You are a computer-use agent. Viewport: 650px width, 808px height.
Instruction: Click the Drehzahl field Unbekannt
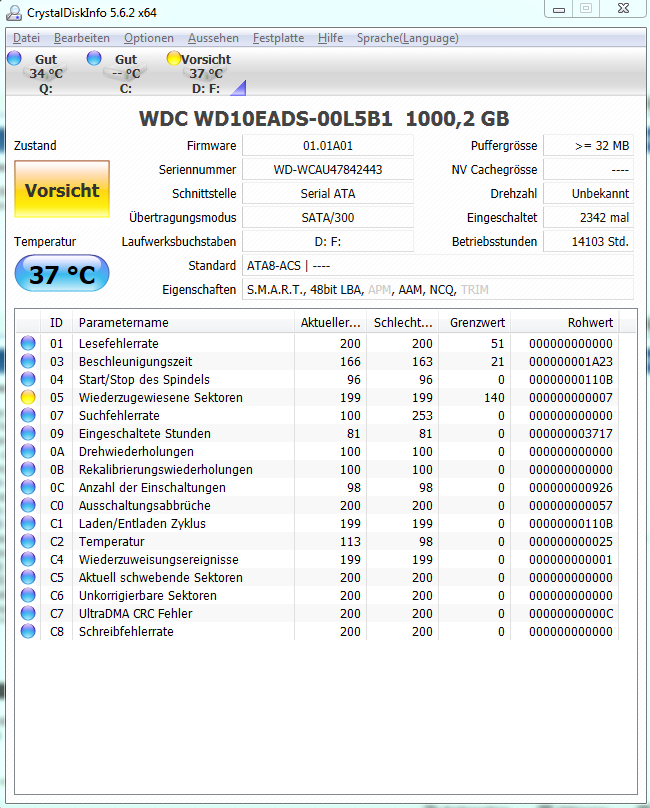pos(589,194)
